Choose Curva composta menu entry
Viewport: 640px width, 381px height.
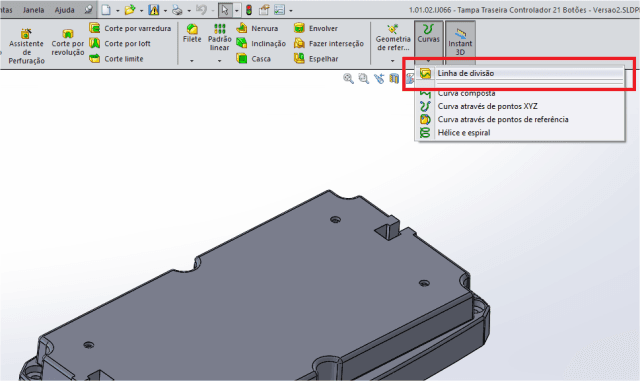pos(520,93)
